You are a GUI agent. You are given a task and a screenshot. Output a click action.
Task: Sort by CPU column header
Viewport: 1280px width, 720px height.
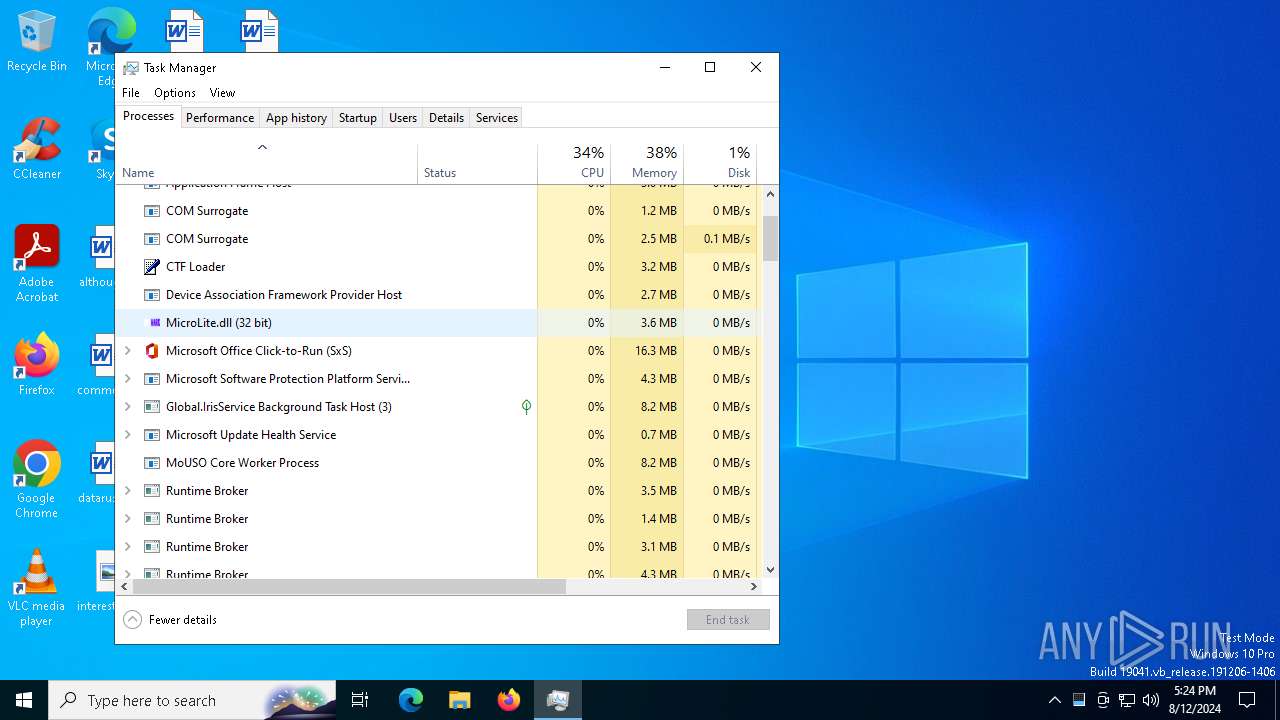pos(574,164)
